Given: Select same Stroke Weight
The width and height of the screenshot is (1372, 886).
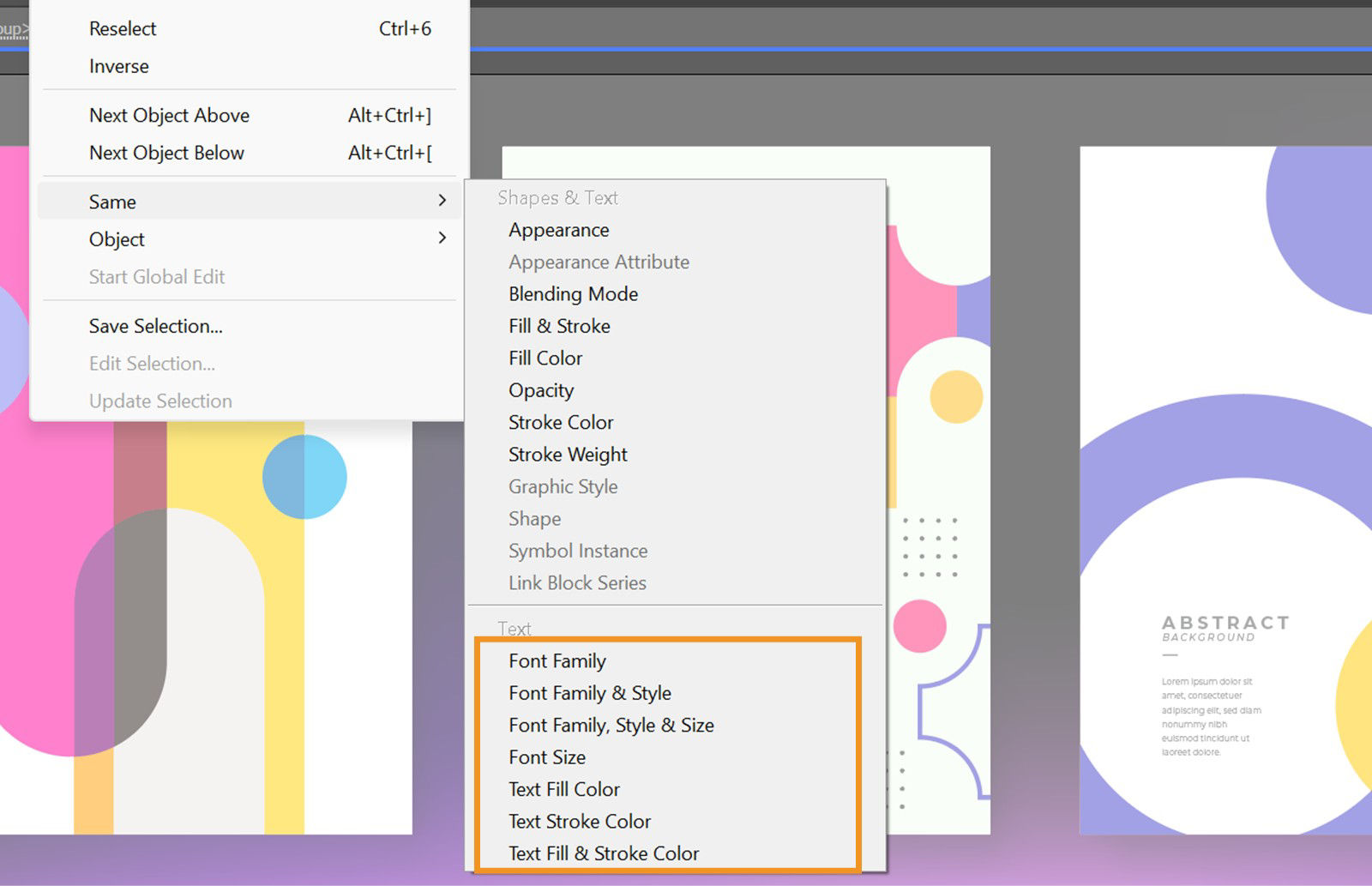Looking at the screenshot, I should tap(567, 455).
